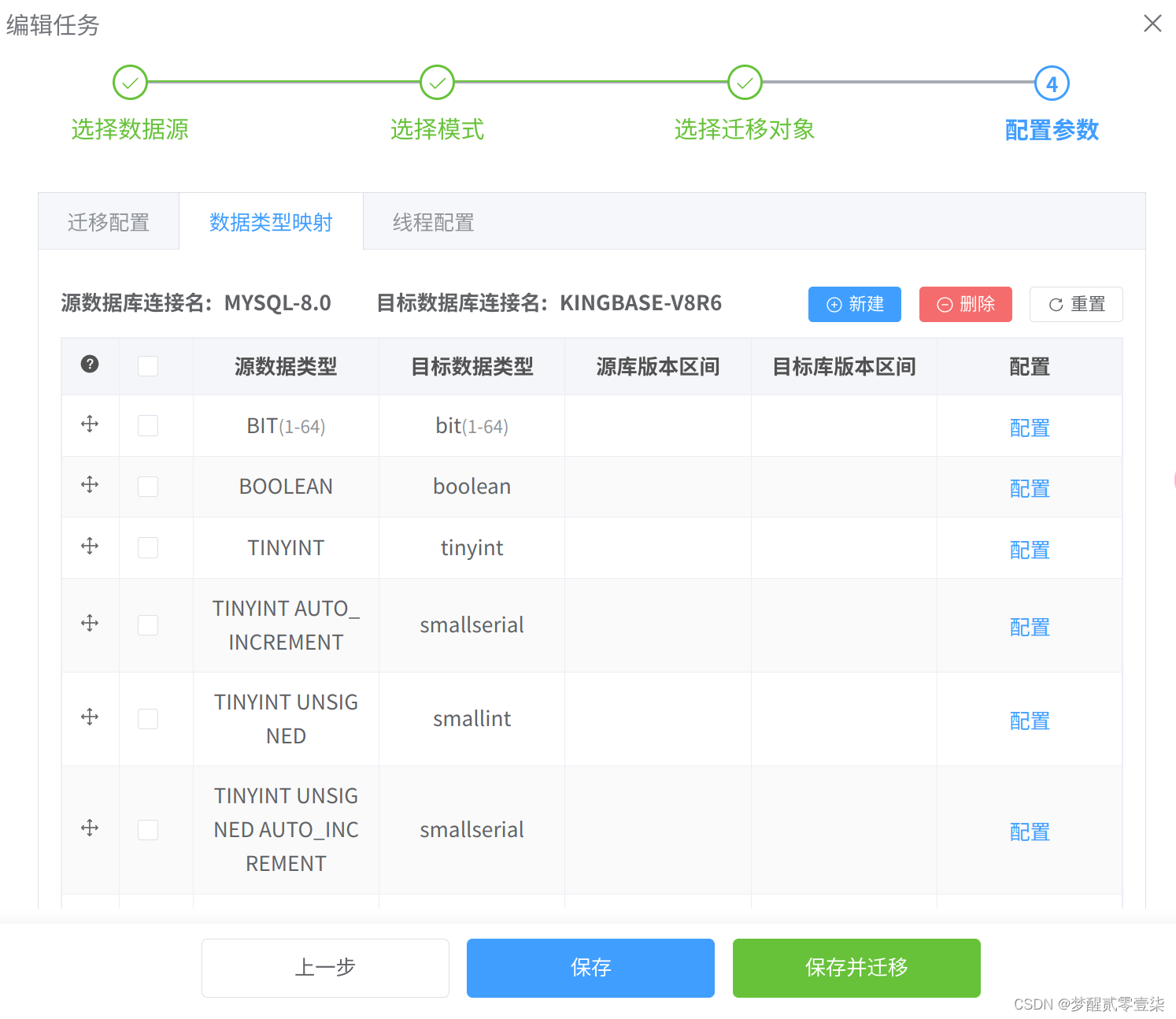
Task: Click the 配置参数 step label
Action: point(1052,130)
